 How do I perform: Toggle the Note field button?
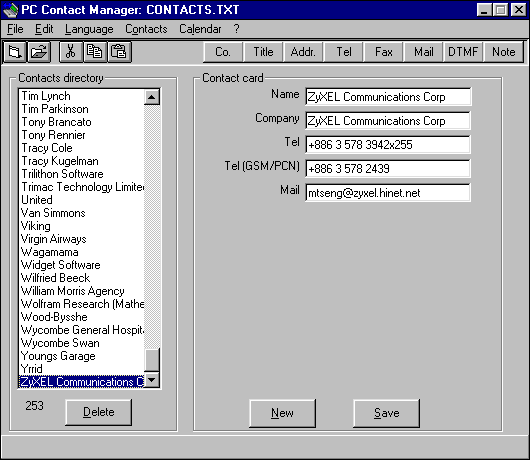[504, 52]
